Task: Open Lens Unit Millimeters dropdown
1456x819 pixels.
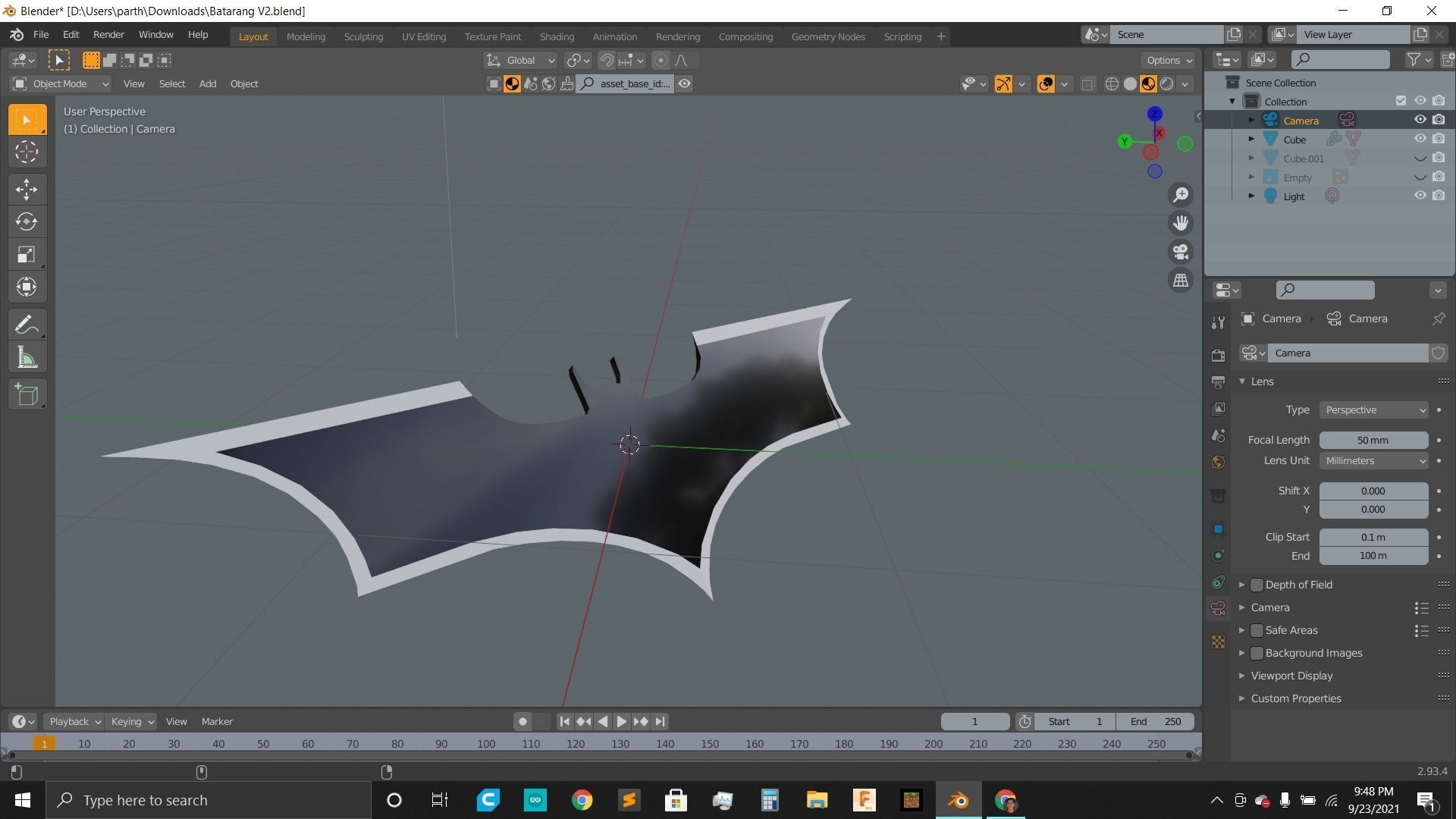Action: [1373, 461]
